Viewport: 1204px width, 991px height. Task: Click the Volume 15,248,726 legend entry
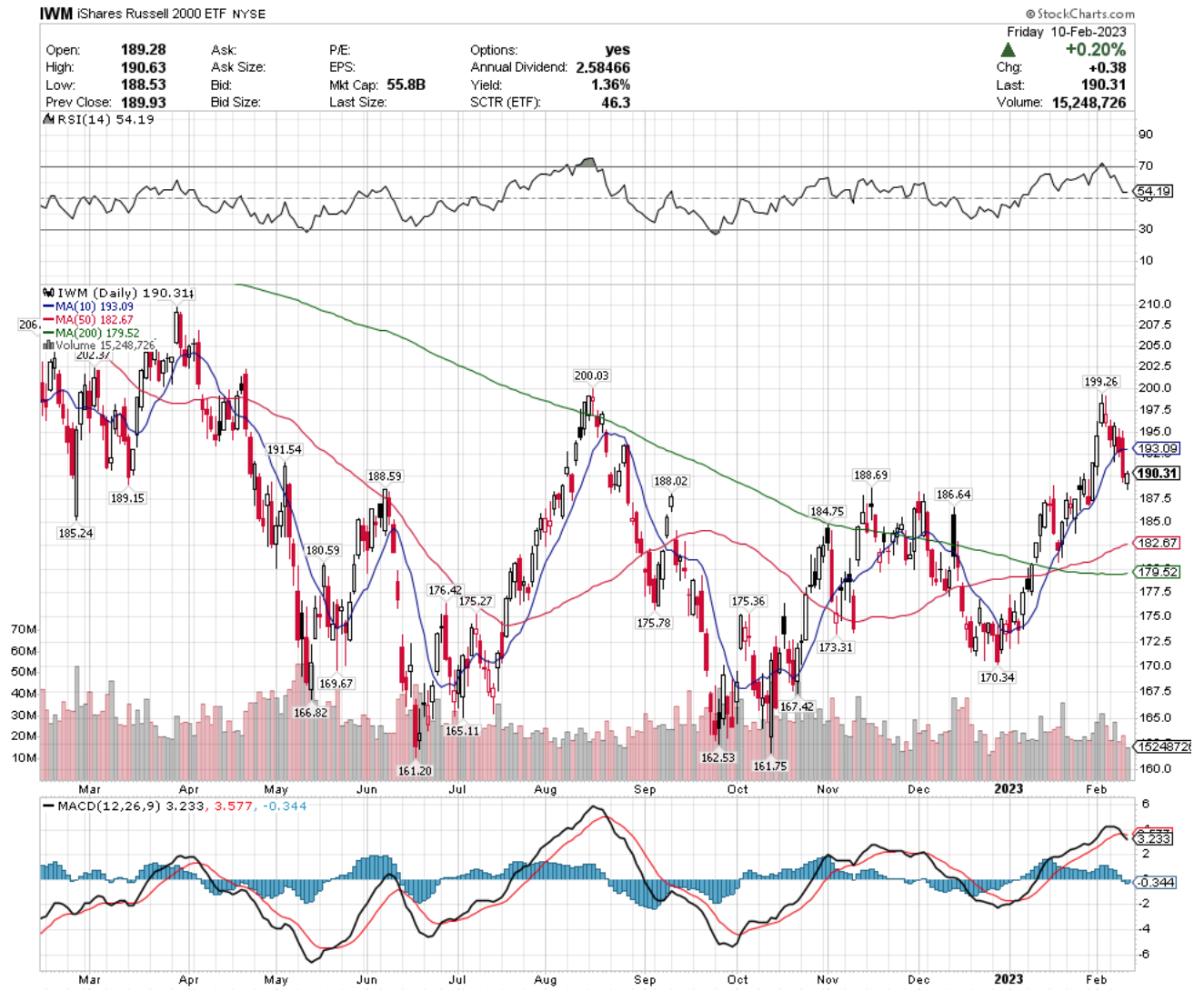click(99, 345)
